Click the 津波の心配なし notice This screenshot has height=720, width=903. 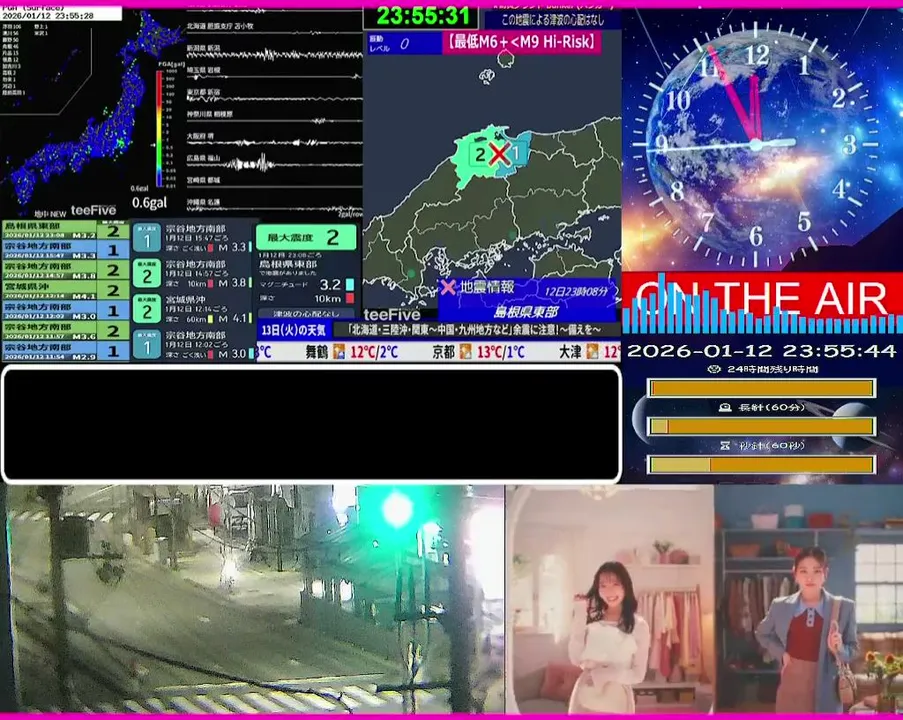(x=306, y=314)
